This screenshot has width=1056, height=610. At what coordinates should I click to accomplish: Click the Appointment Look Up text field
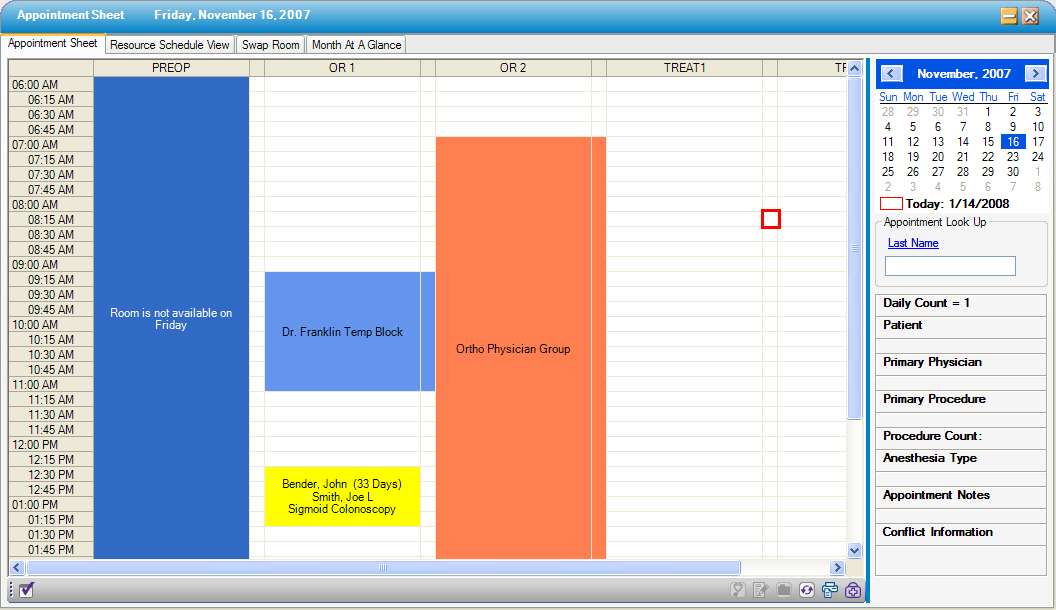point(950,266)
